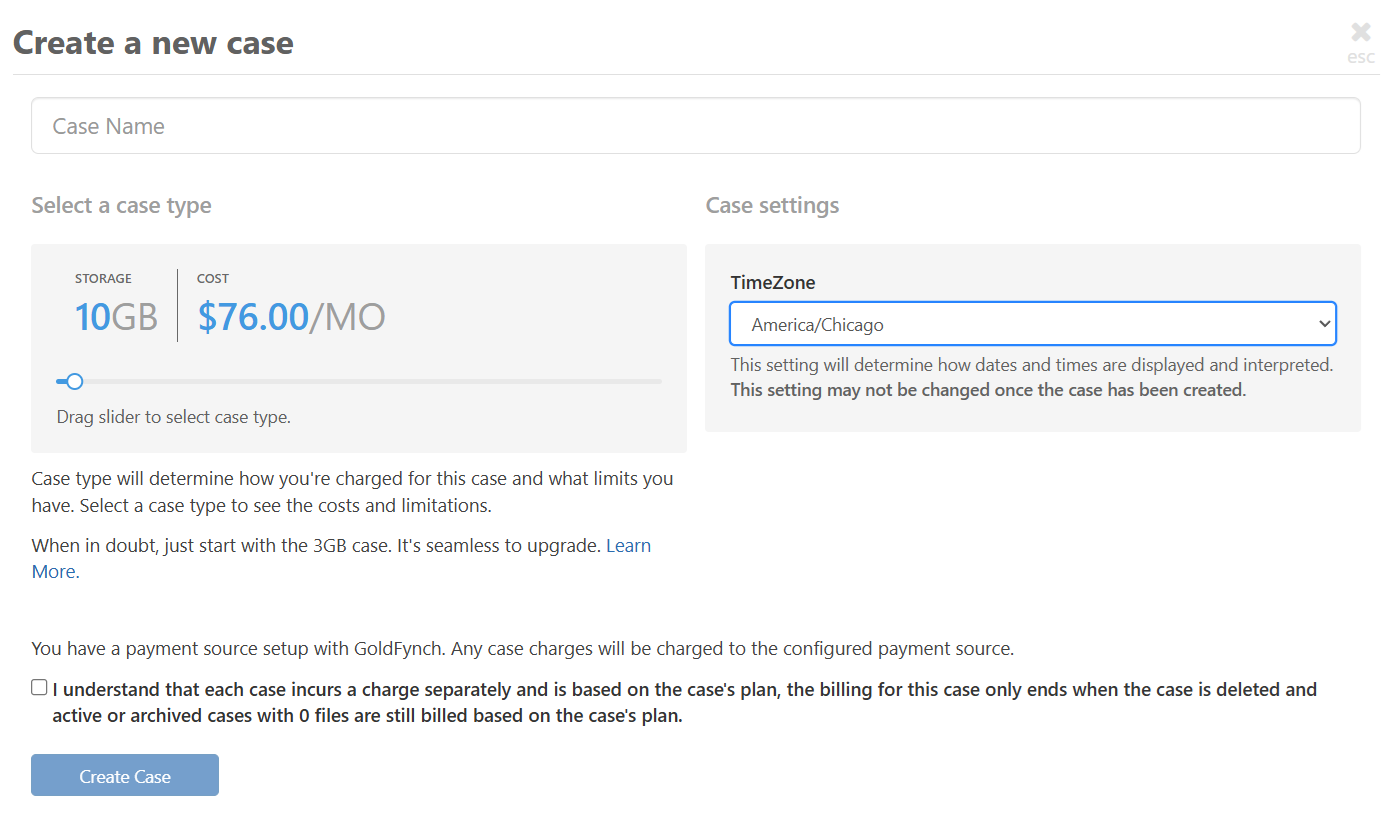1388x819 pixels.
Task: Click the STORAGE label
Action: (x=103, y=278)
